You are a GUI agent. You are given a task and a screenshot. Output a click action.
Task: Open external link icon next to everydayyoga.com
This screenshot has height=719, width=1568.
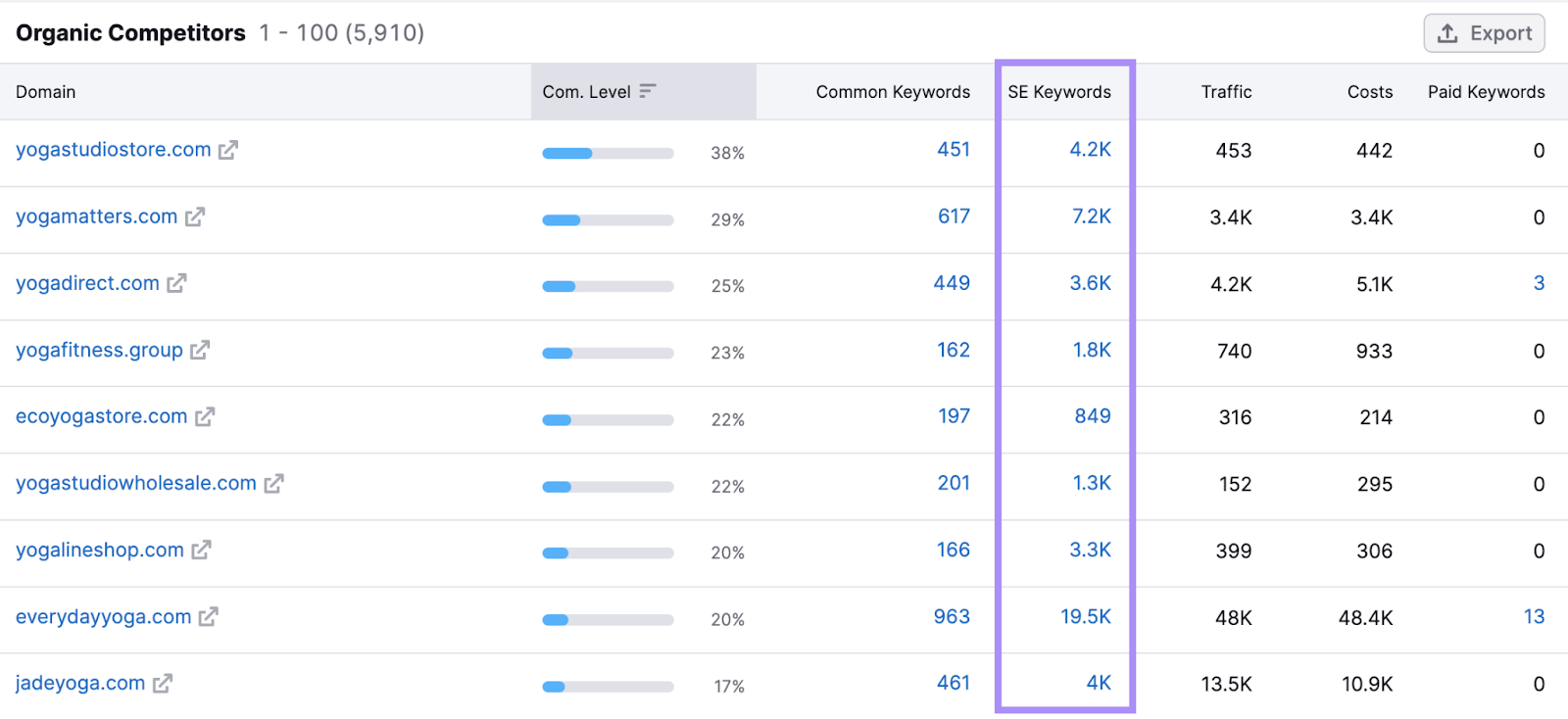(209, 616)
